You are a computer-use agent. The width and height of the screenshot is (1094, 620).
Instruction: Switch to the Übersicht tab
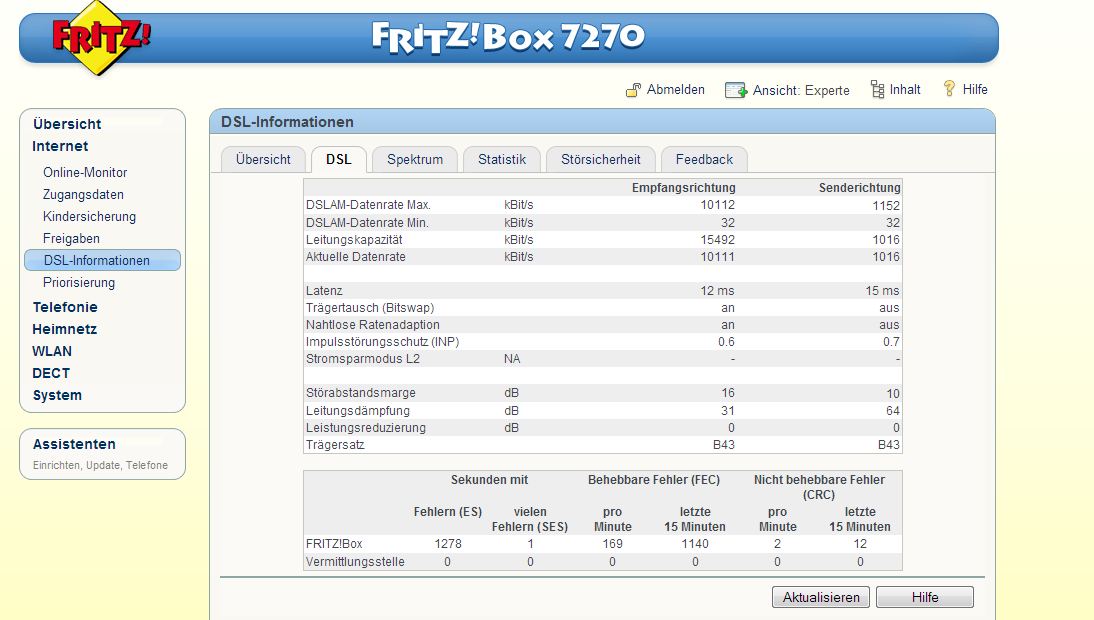point(263,159)
